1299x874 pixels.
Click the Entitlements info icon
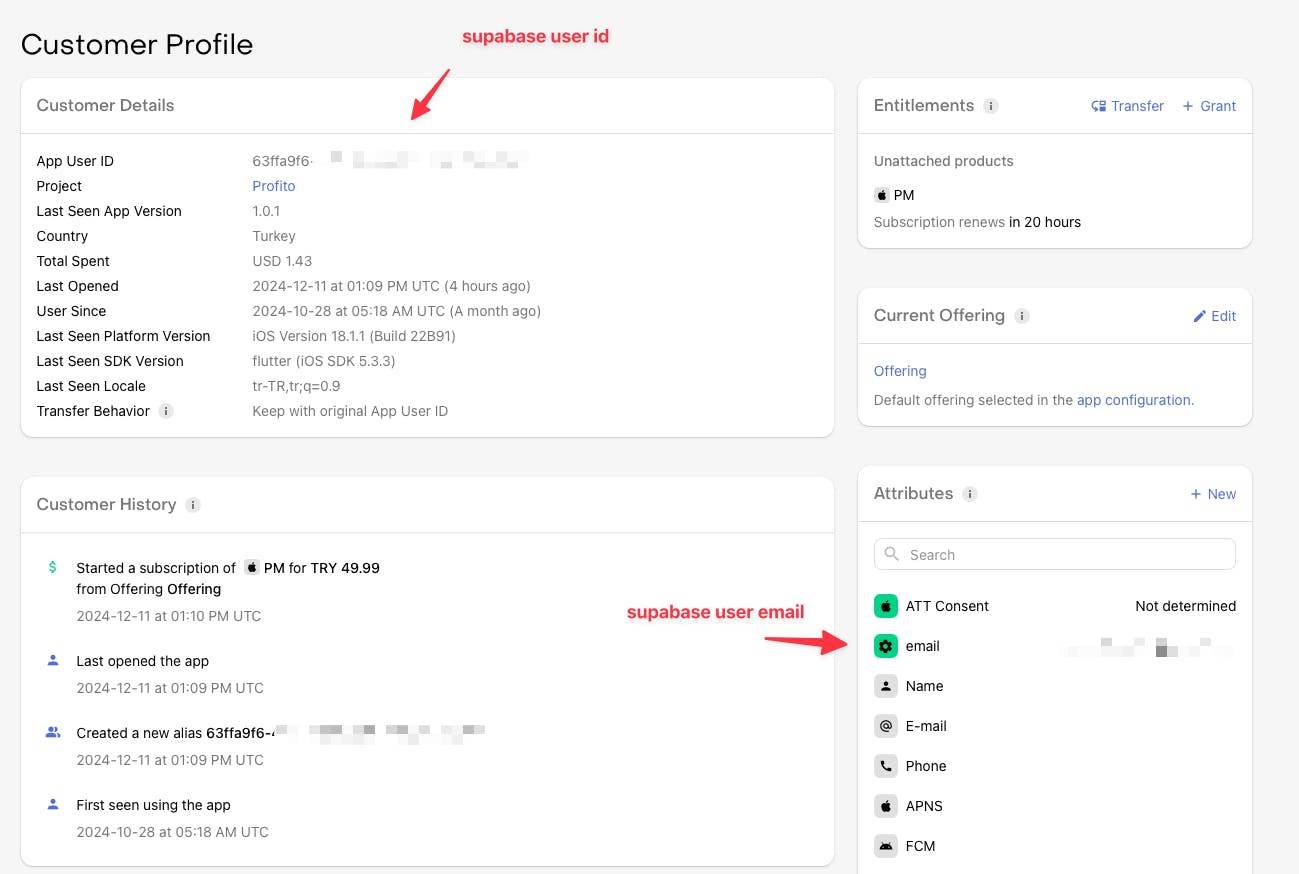point(991,106)
